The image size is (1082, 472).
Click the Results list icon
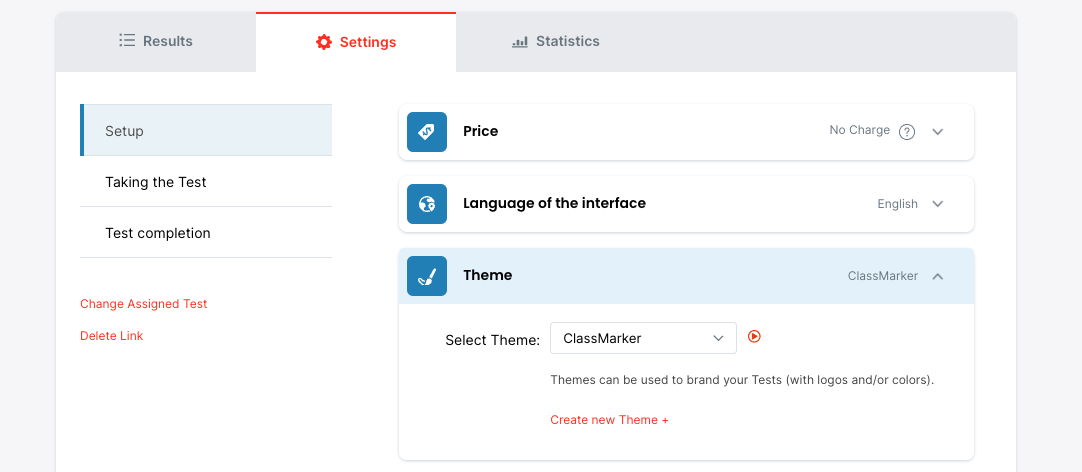point(127,41)
